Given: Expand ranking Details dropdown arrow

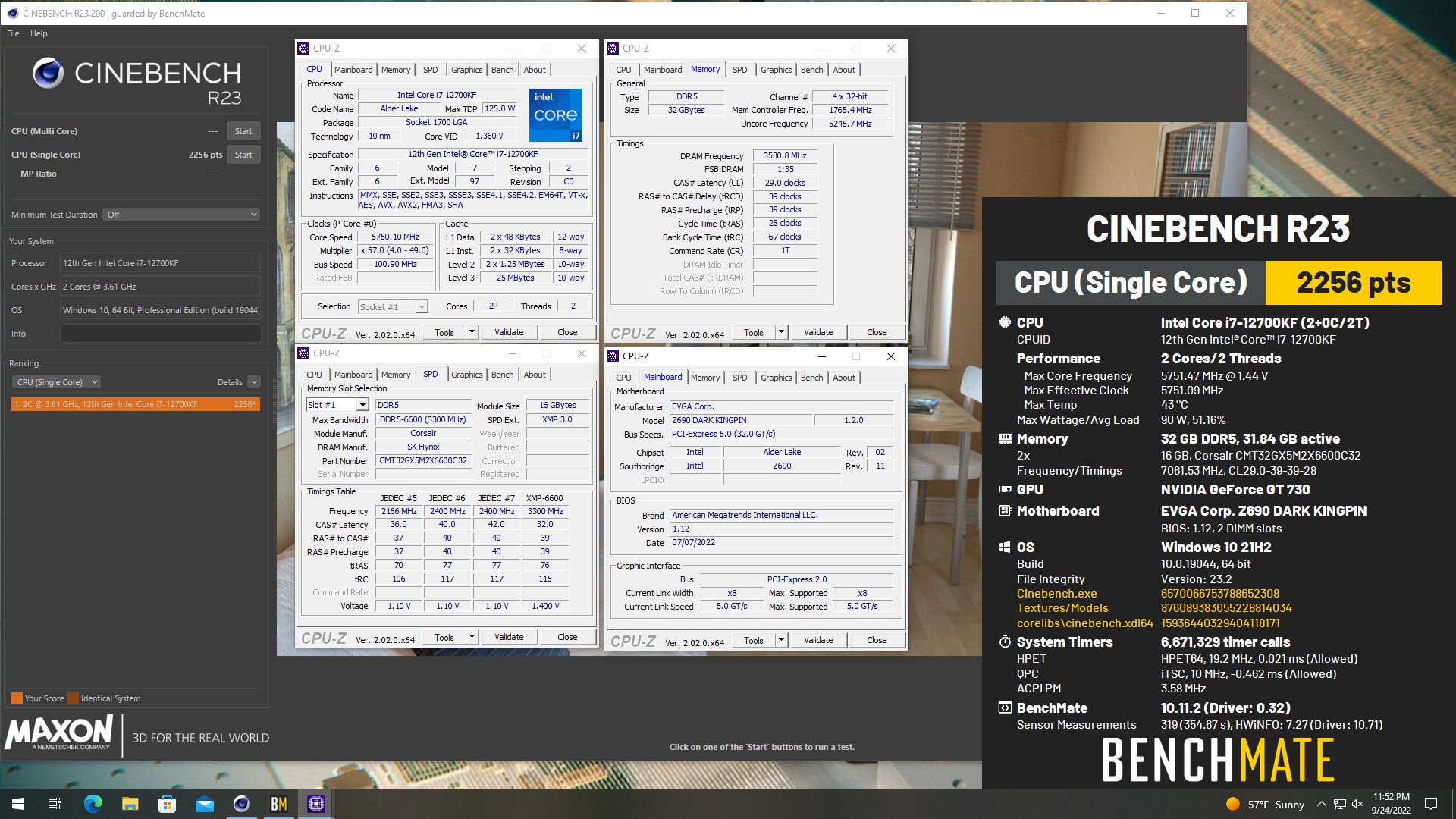Looking at the screenshot, I should pos(254,382).
